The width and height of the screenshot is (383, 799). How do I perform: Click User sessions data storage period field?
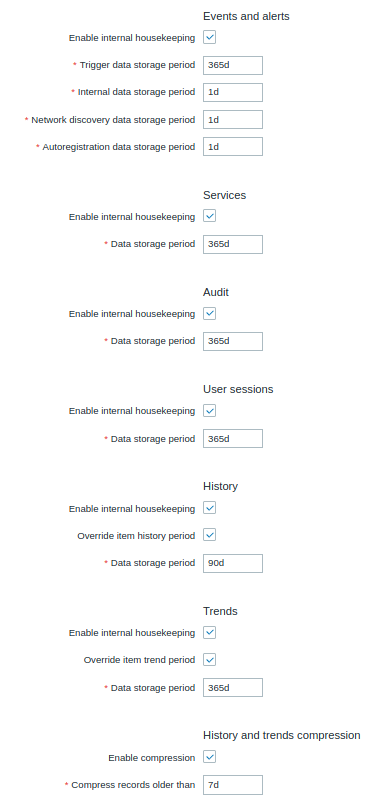(x=233, y=439)
